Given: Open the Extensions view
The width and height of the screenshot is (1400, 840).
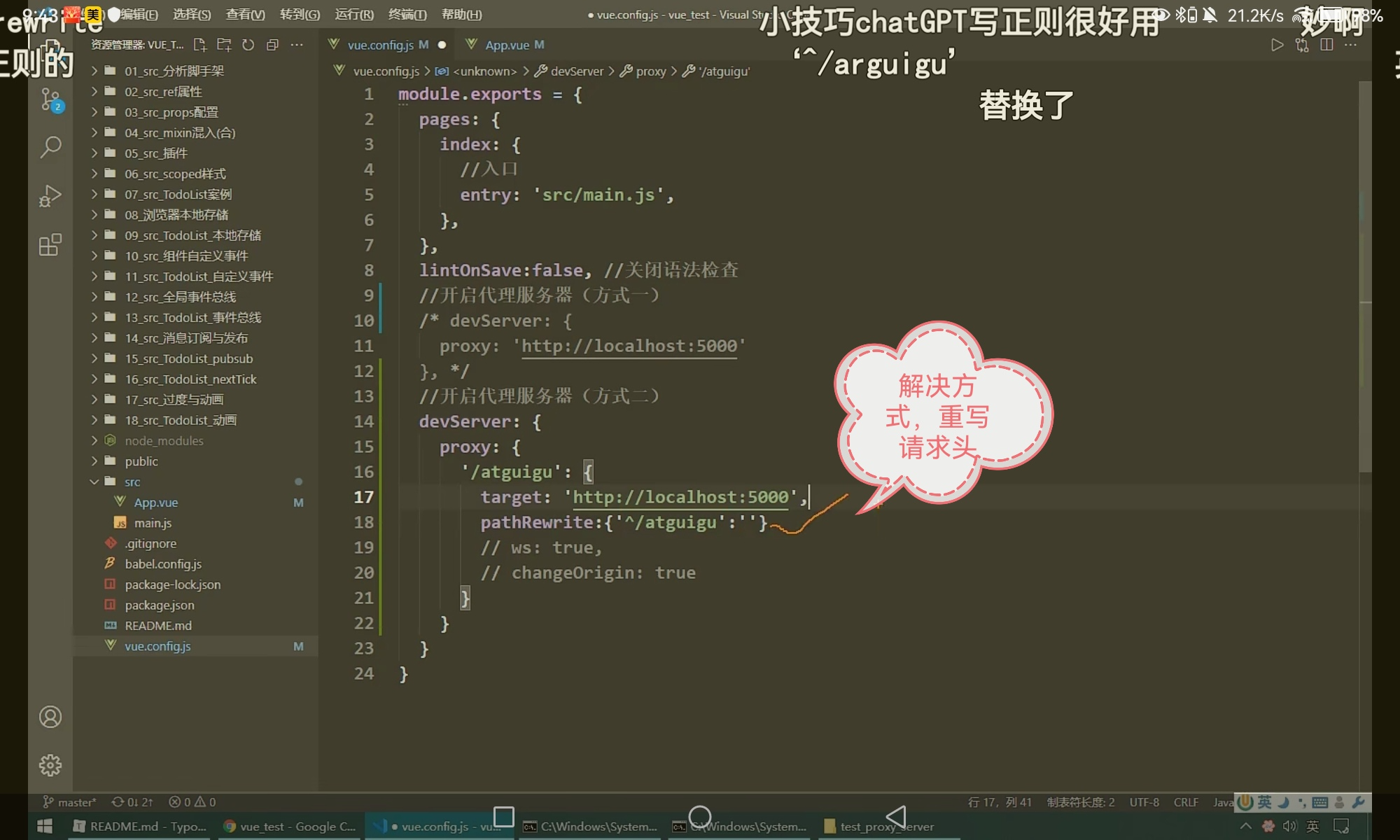Looking at the screenshot, I should (x=50, y=245).
